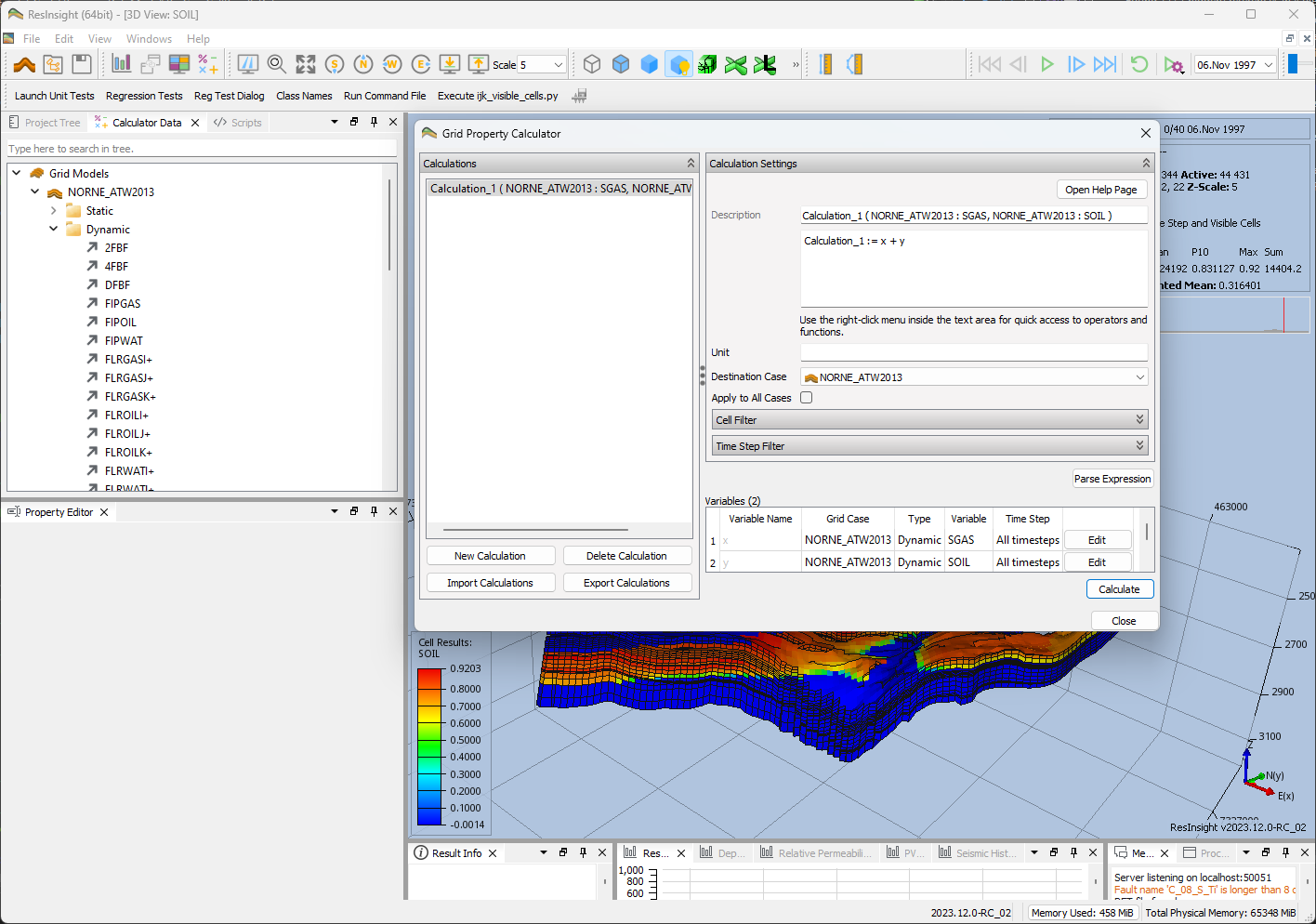1316x924 pixels.
Task: Set view looking South with S icon
Action: coord(335,64)
